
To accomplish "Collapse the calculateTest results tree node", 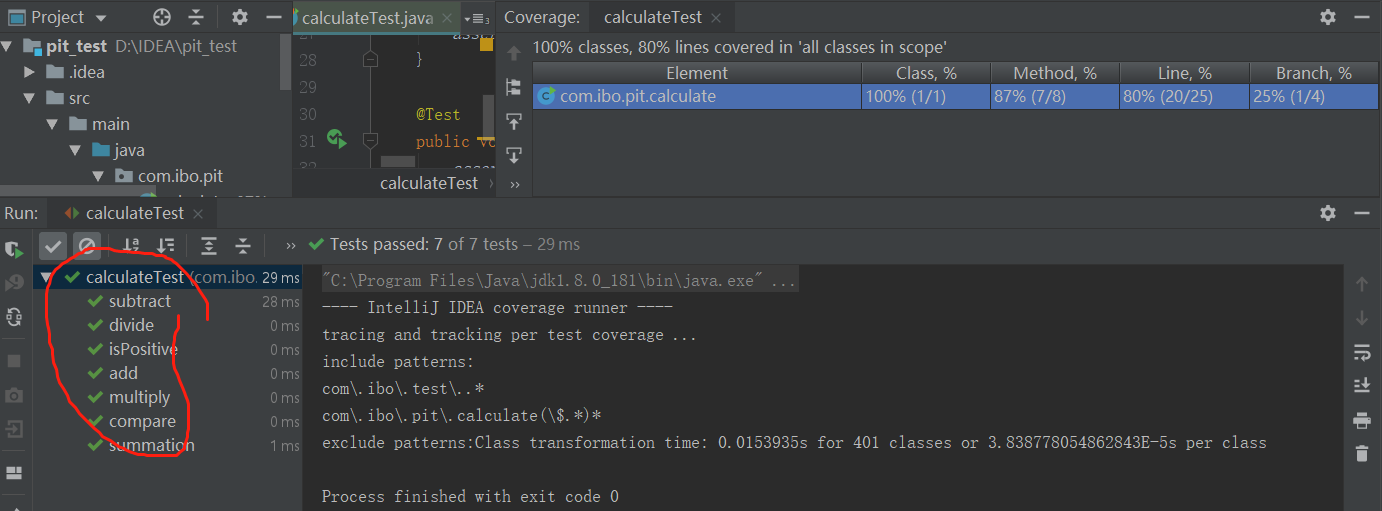I will tap(47, 278).
